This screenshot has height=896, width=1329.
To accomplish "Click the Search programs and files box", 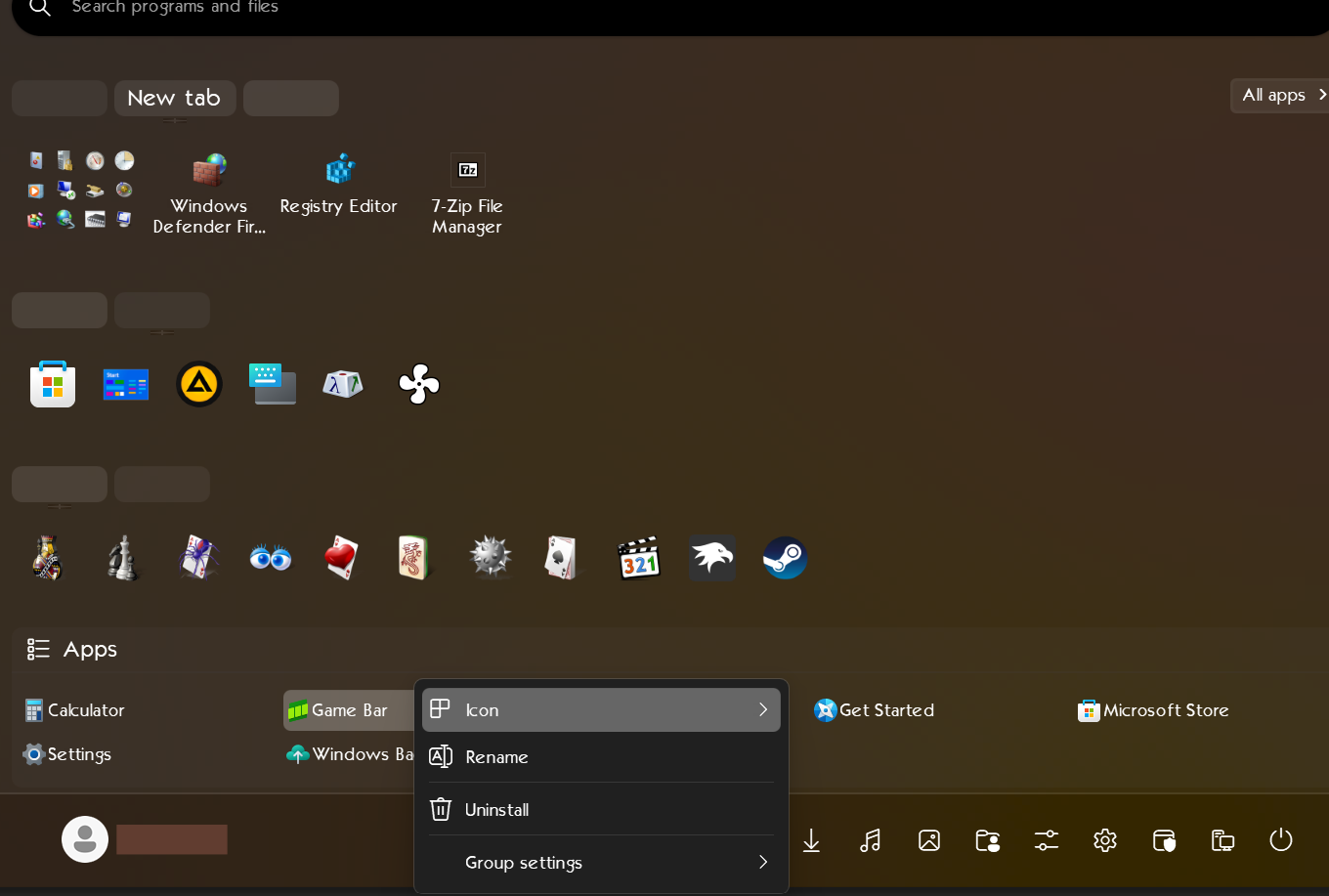I will coord(586,8).
